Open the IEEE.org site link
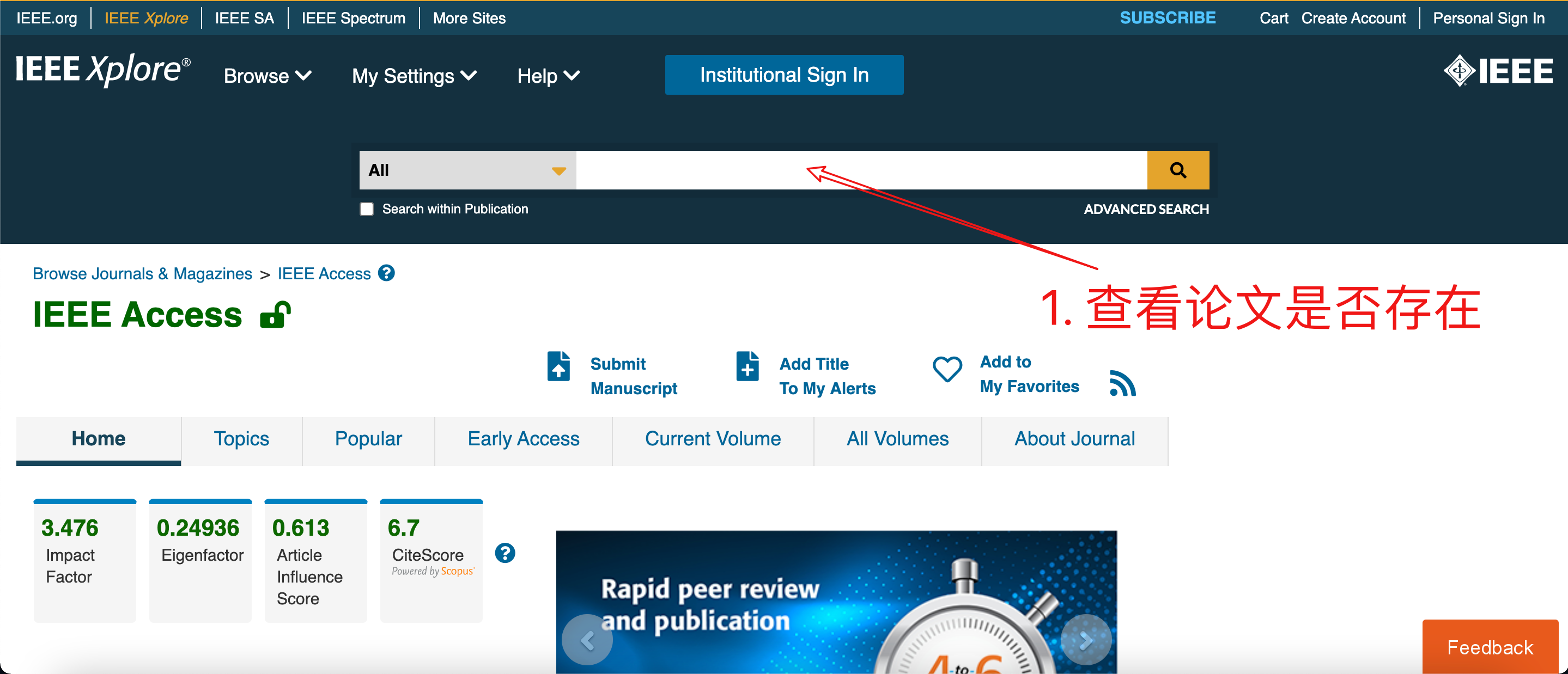The image size is (1568, 674). coord(47,19)
